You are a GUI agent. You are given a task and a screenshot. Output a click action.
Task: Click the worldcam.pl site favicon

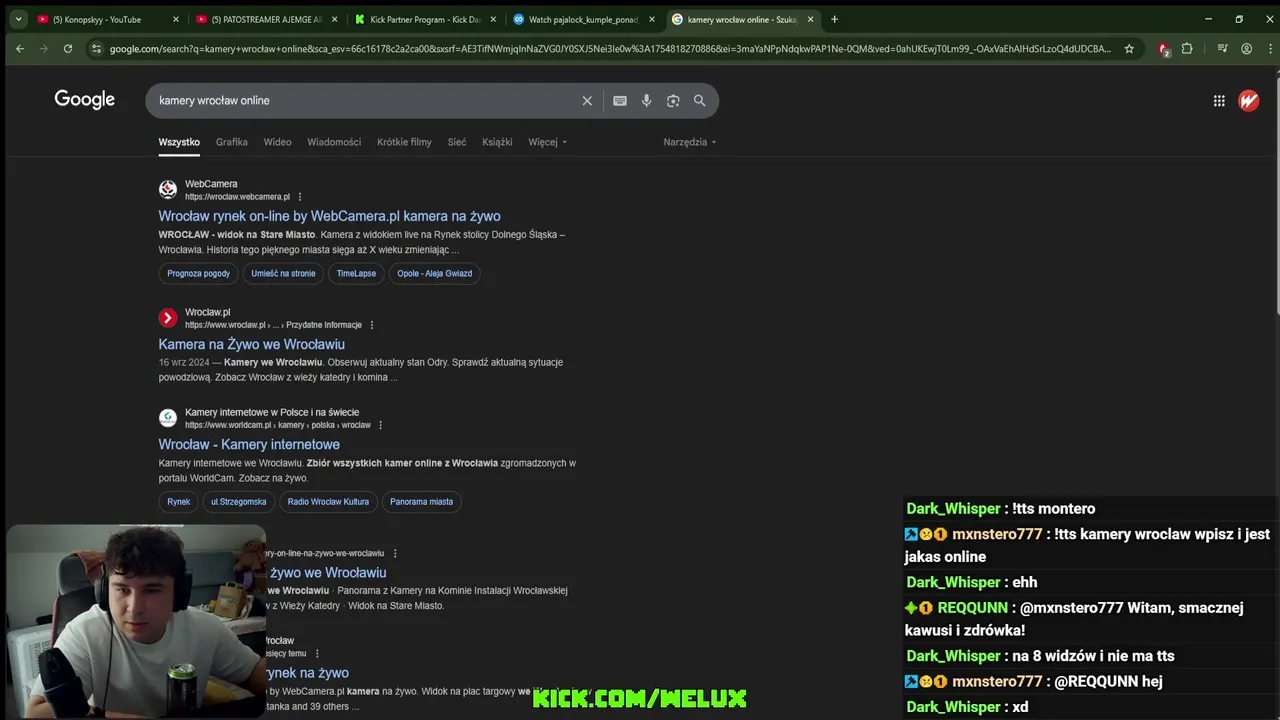coord(168,417)
